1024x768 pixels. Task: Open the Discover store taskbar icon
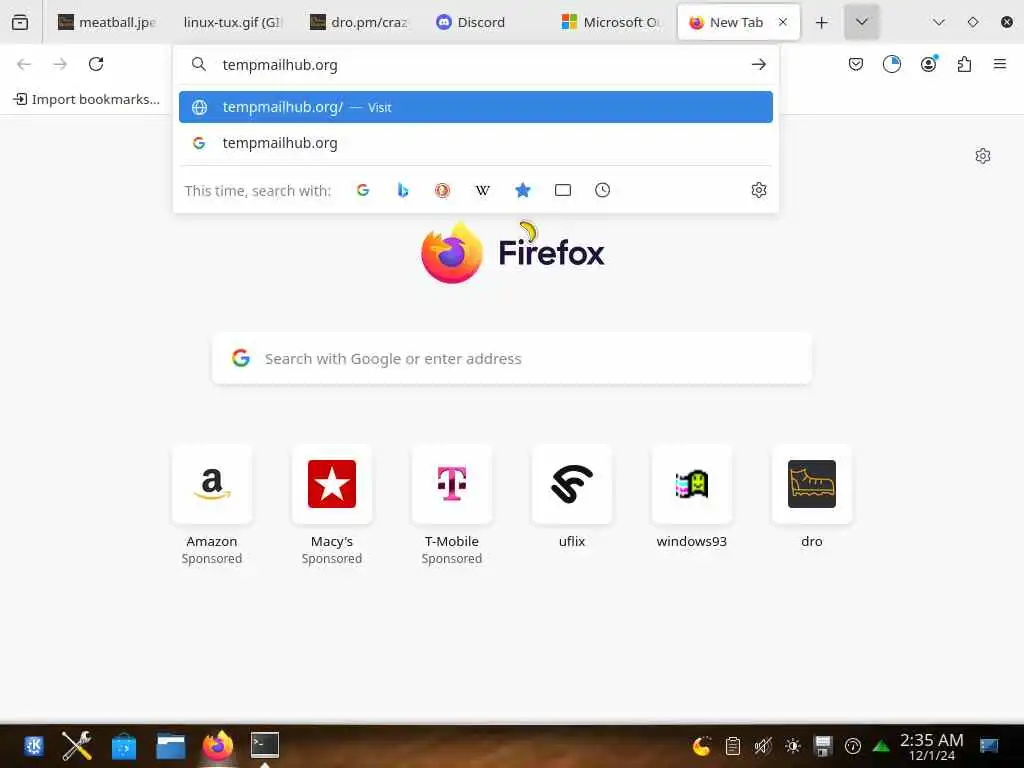tap(123, 745)
